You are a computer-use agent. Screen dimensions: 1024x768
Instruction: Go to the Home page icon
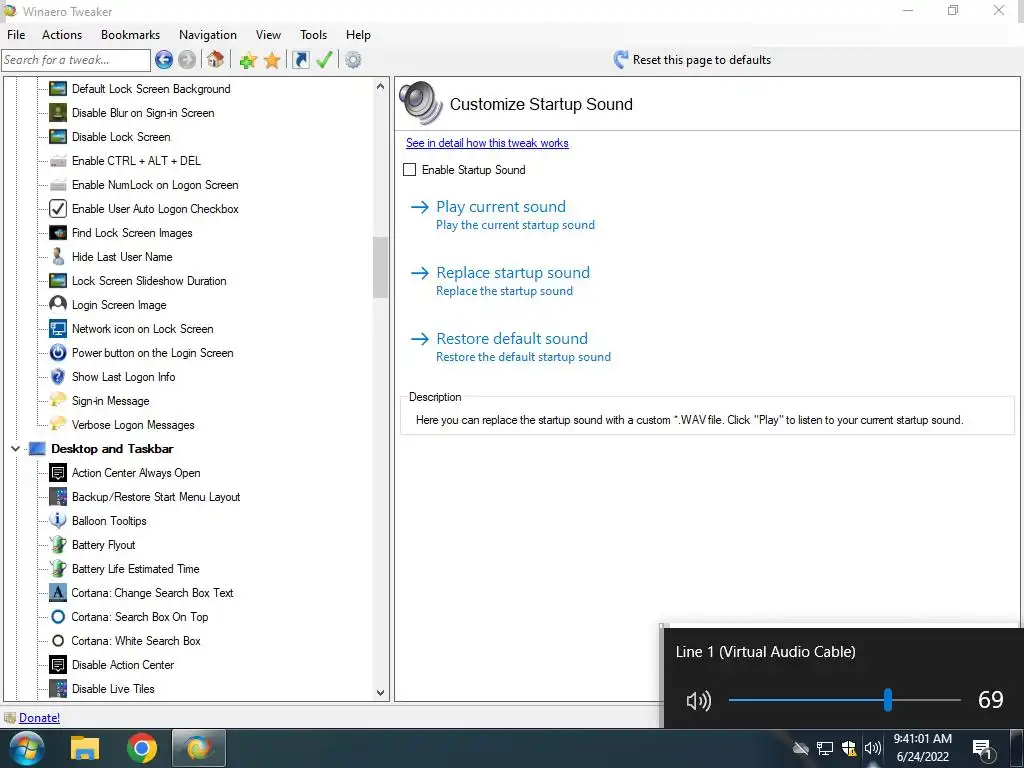tap(216, 60)
